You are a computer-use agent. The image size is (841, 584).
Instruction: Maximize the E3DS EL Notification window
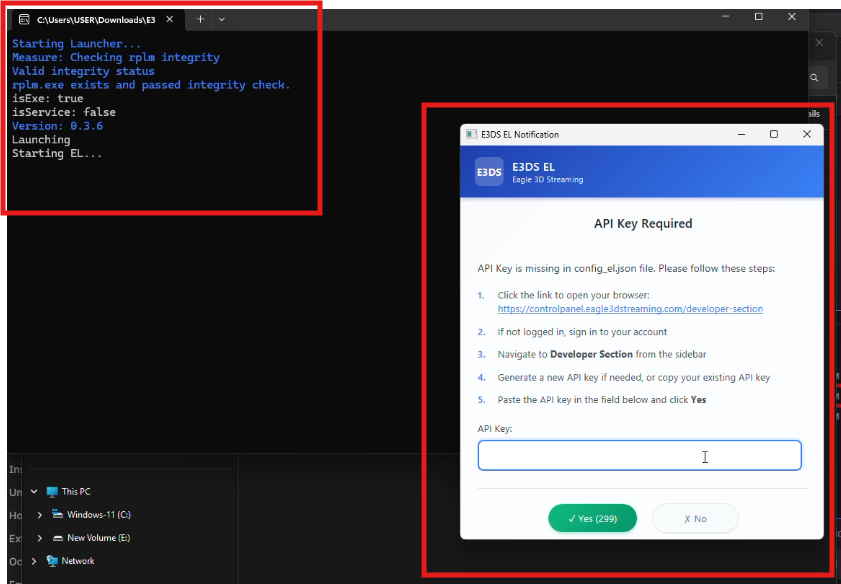[x=774, y=134]
